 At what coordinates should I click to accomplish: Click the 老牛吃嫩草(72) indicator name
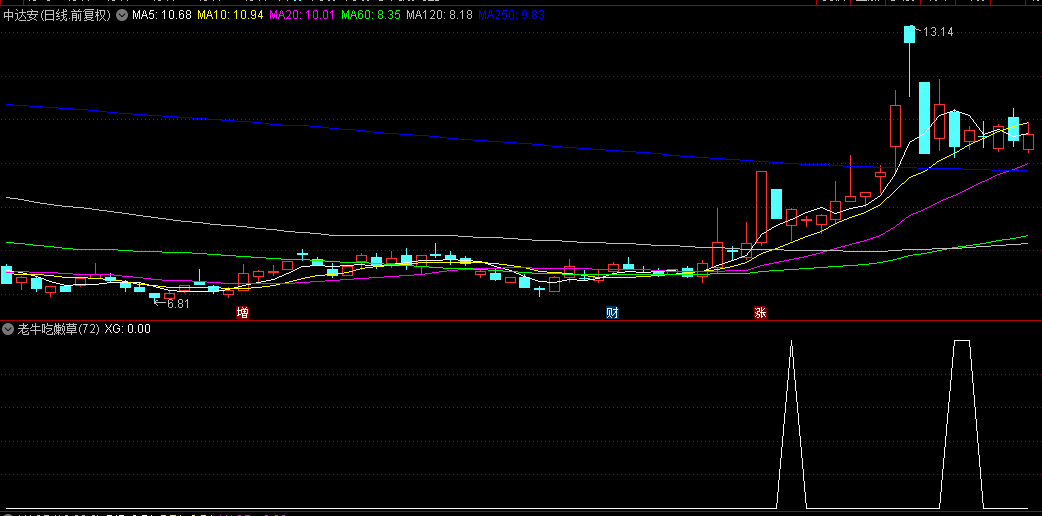coord(58,328)
